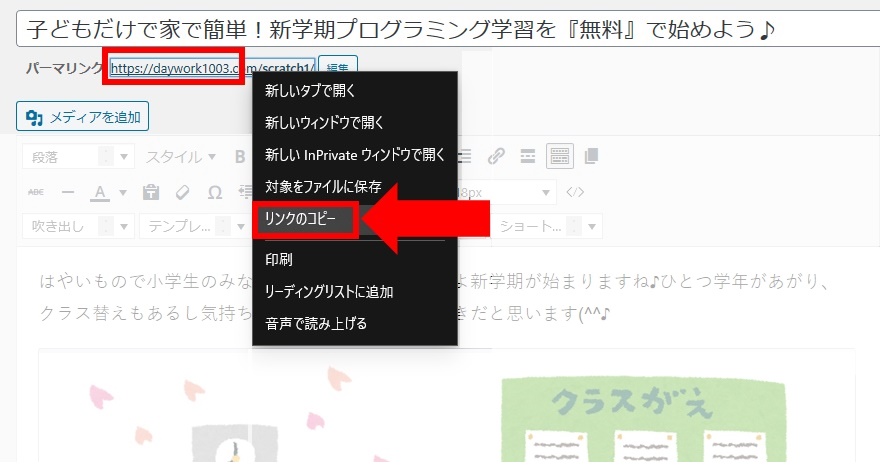880x467 pixels.
Task: Open the Omega special character picker
Action: pyautogui.click(x=214, y=192)
